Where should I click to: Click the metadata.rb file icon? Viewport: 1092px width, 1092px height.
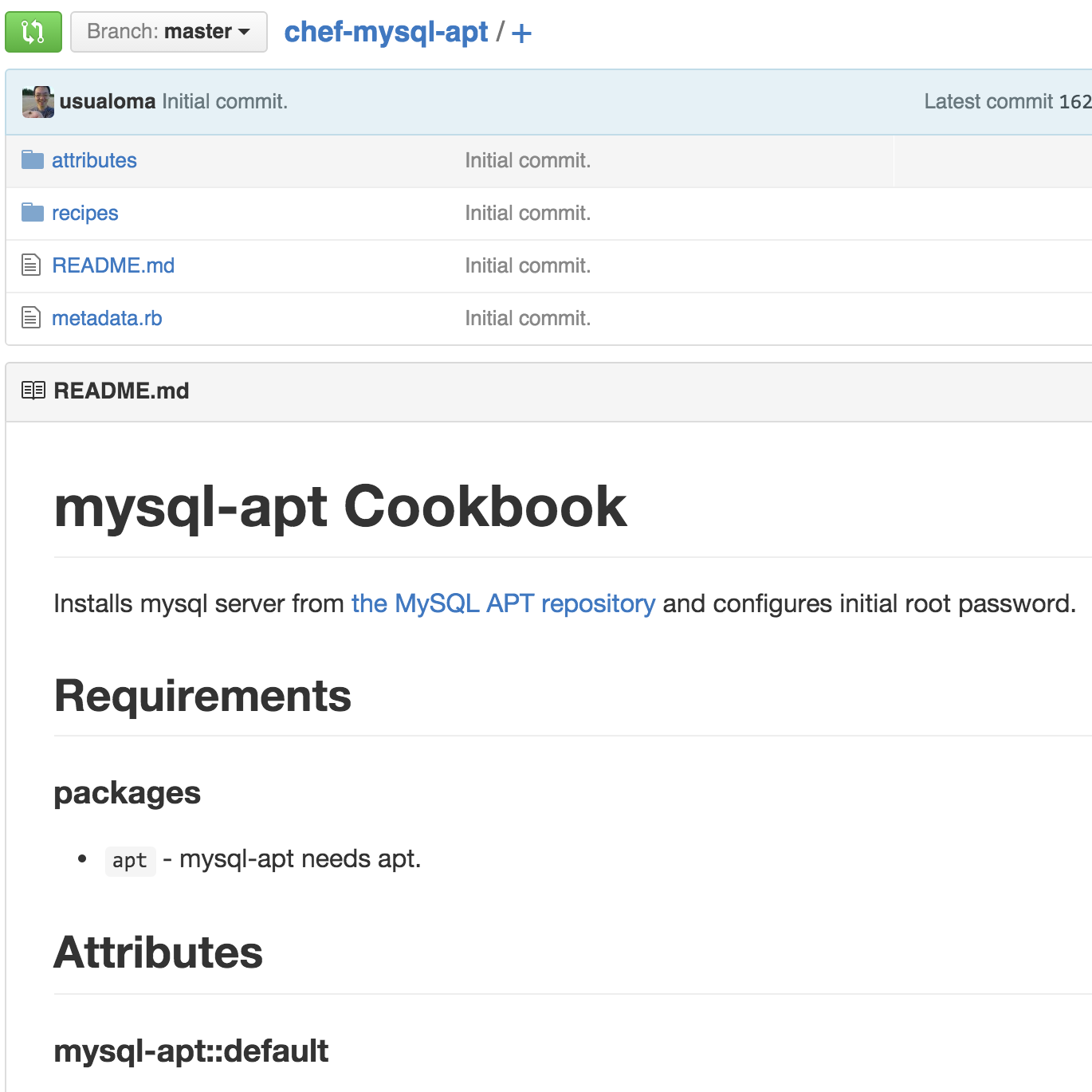point(31,318)
